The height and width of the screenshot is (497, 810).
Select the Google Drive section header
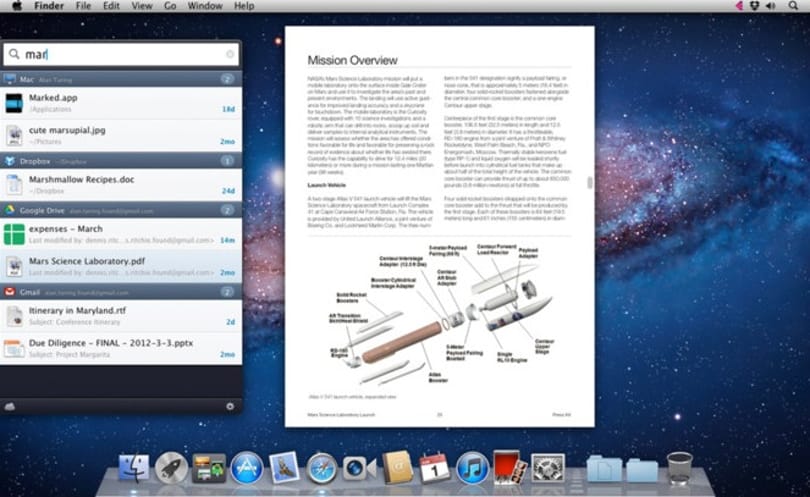[x=121, y=210]
